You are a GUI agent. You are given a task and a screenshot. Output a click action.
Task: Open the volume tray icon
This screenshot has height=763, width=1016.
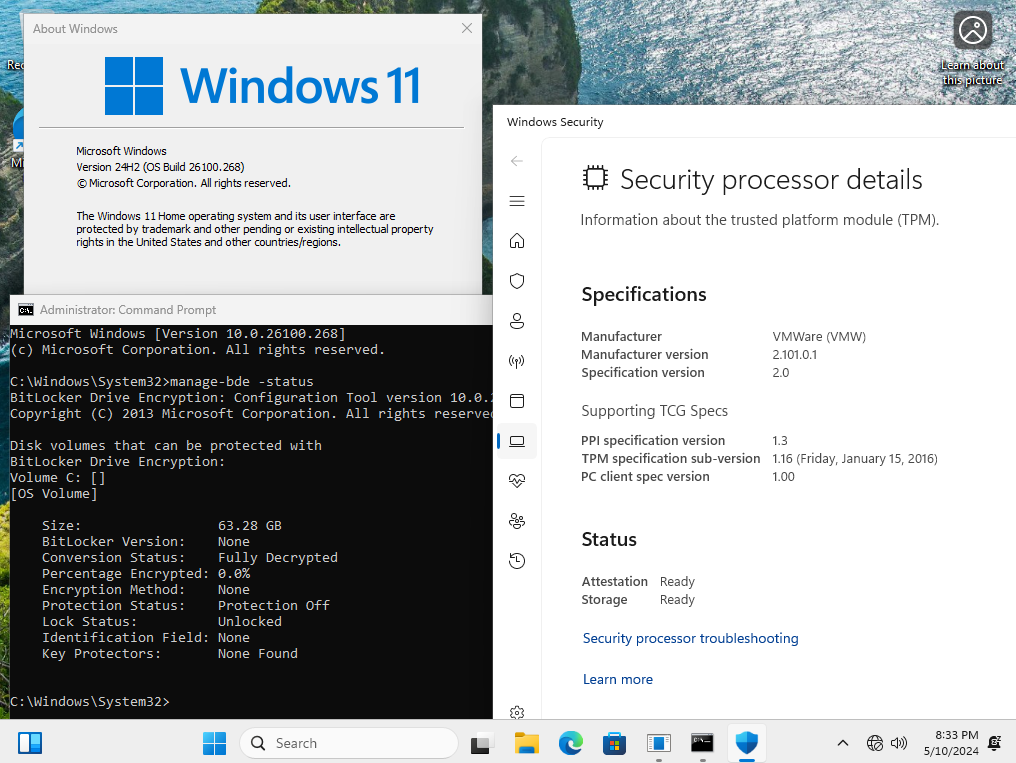899,743
